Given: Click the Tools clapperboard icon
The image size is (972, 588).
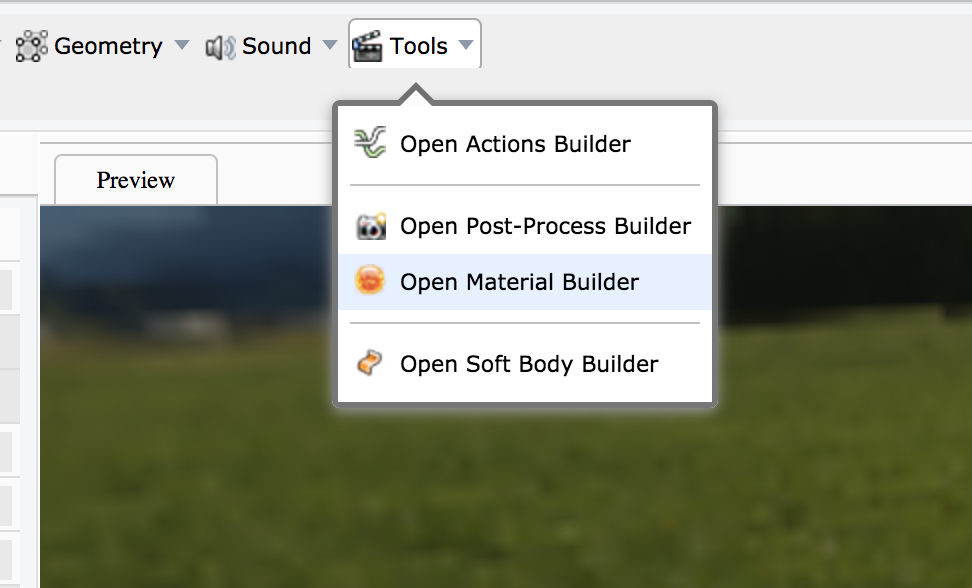Looking at the screenshot, I should [x=367, y=46].
